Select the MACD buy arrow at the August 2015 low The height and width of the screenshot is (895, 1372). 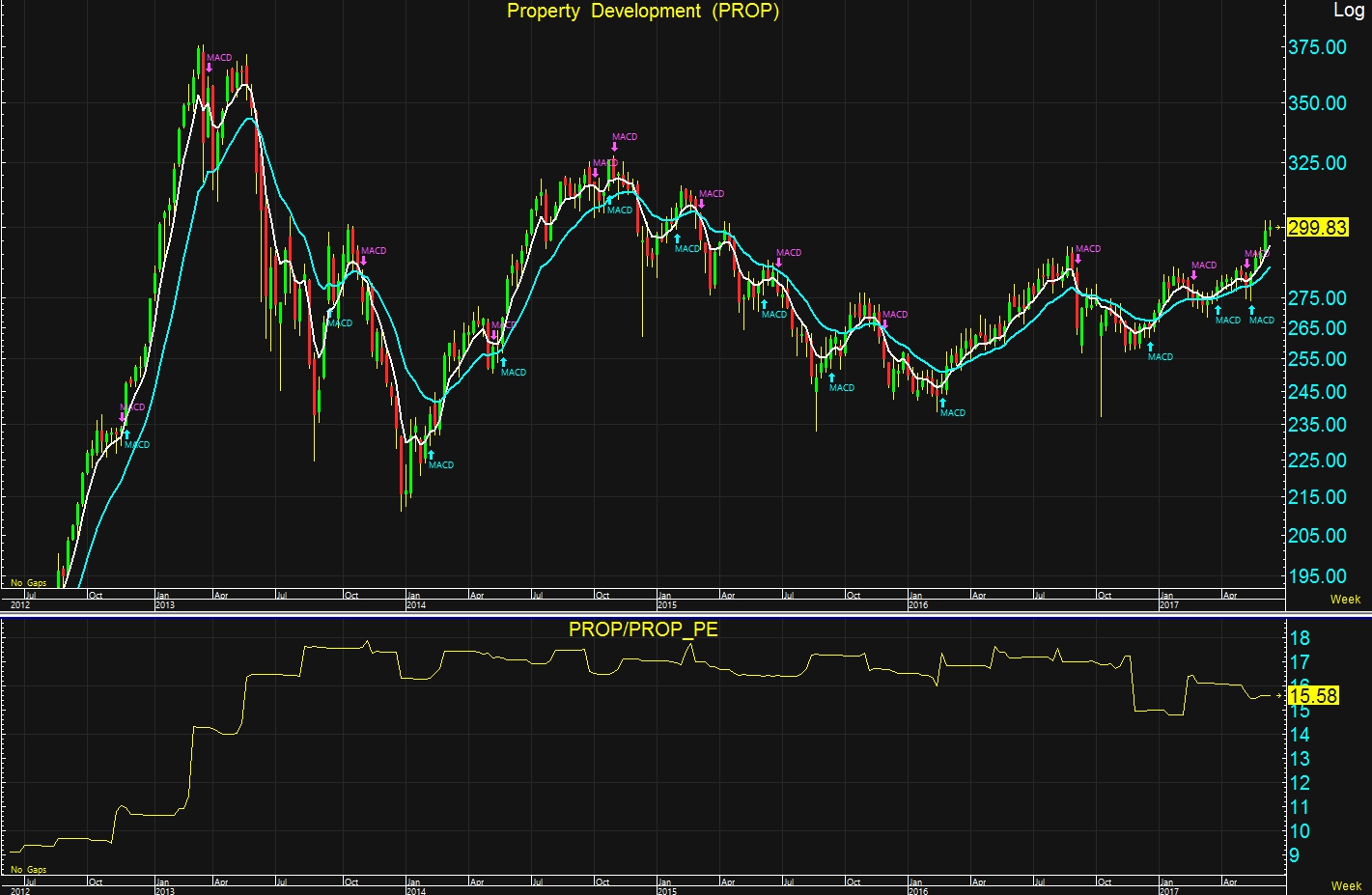click(x=831, y=378)
